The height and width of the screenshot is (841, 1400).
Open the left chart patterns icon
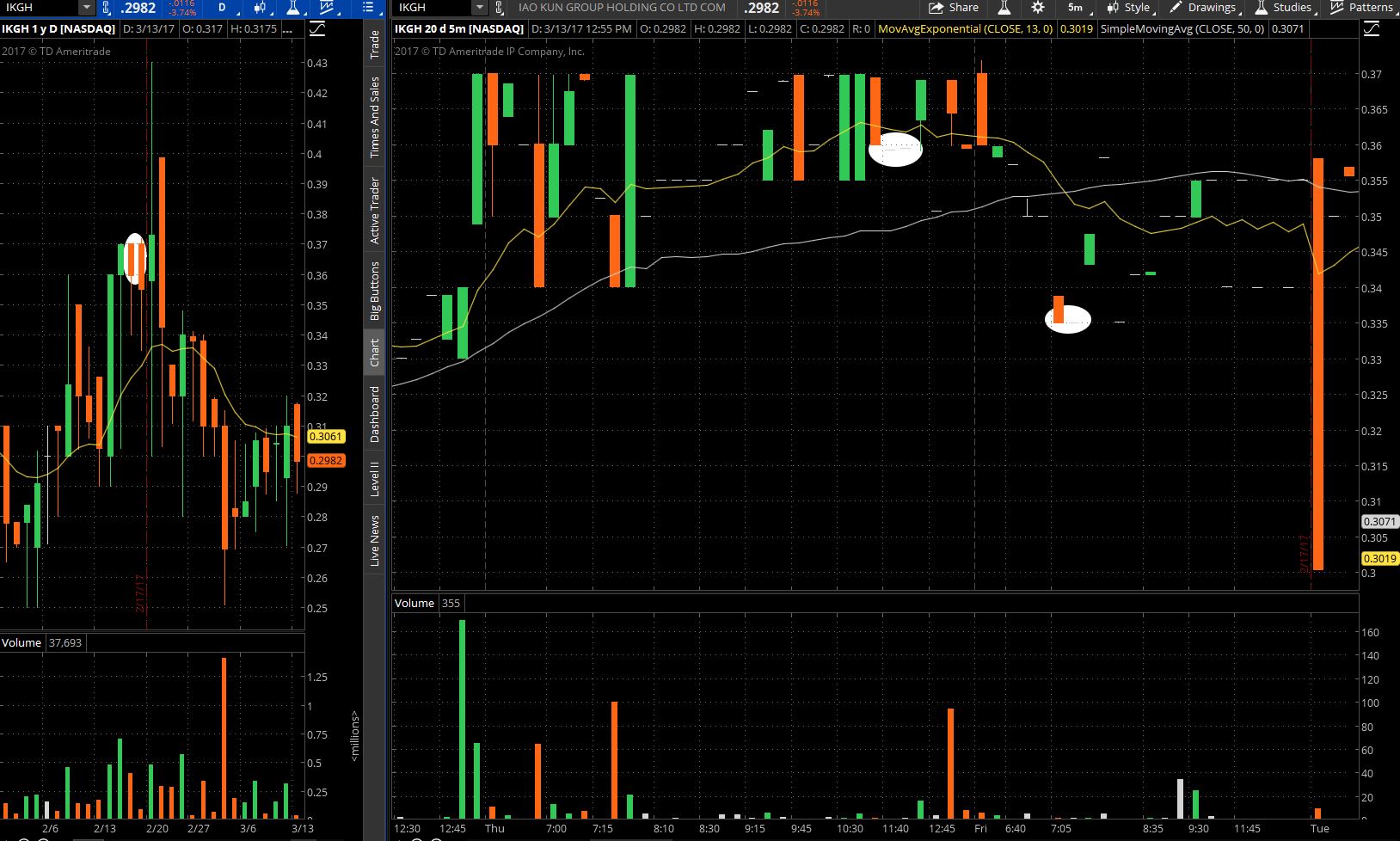327,8
